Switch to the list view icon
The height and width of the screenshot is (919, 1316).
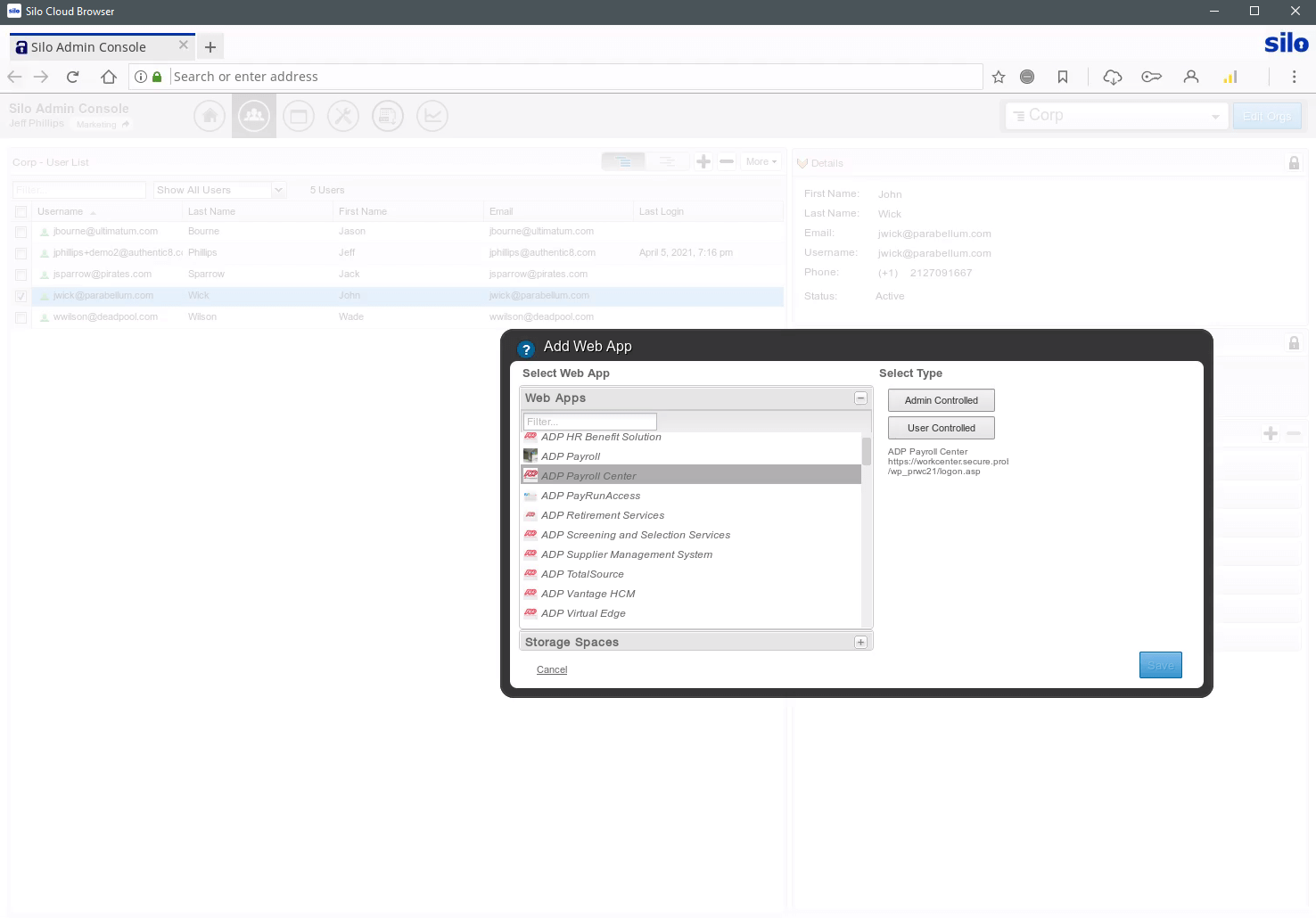623,161
